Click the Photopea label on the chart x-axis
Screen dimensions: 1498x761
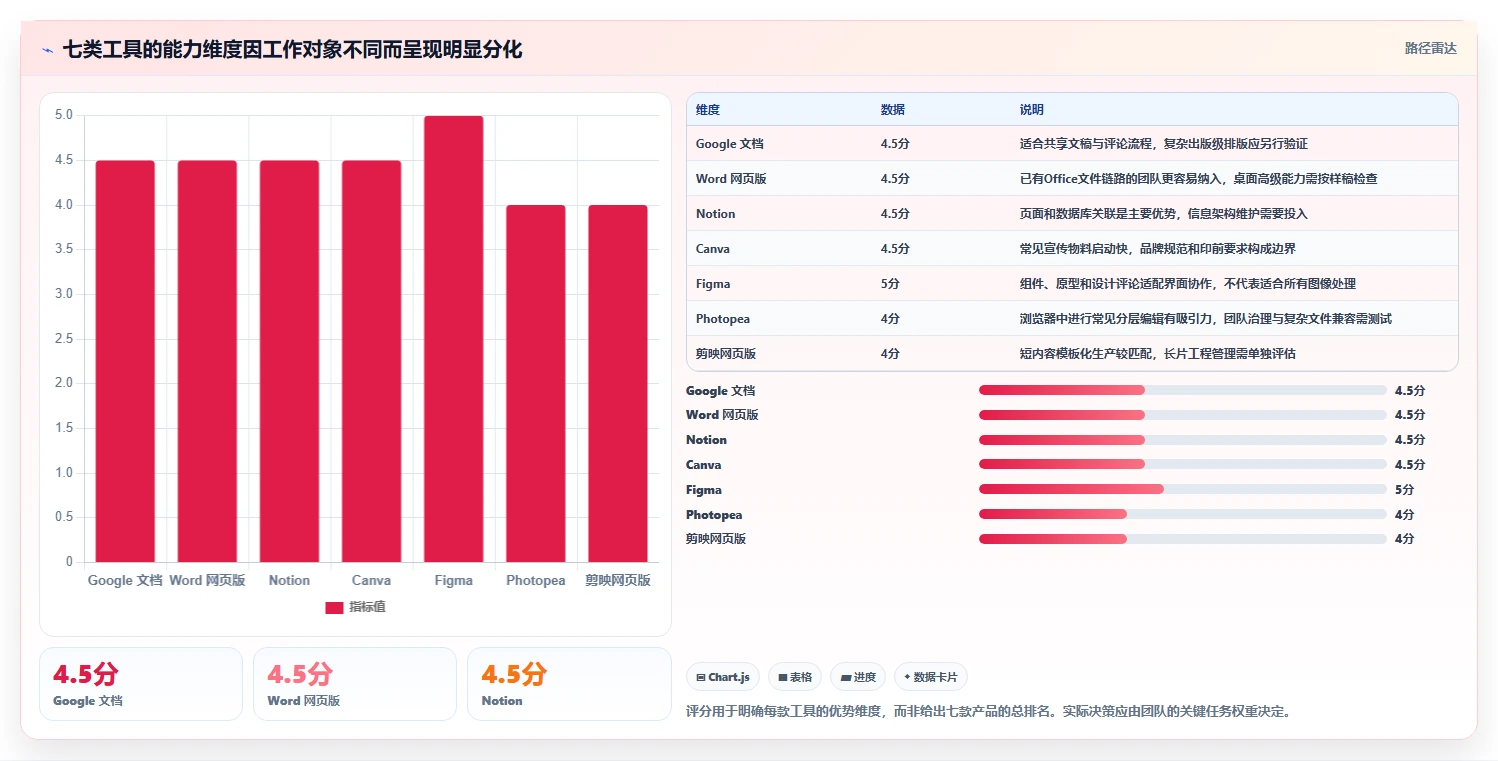click(536, 580)
